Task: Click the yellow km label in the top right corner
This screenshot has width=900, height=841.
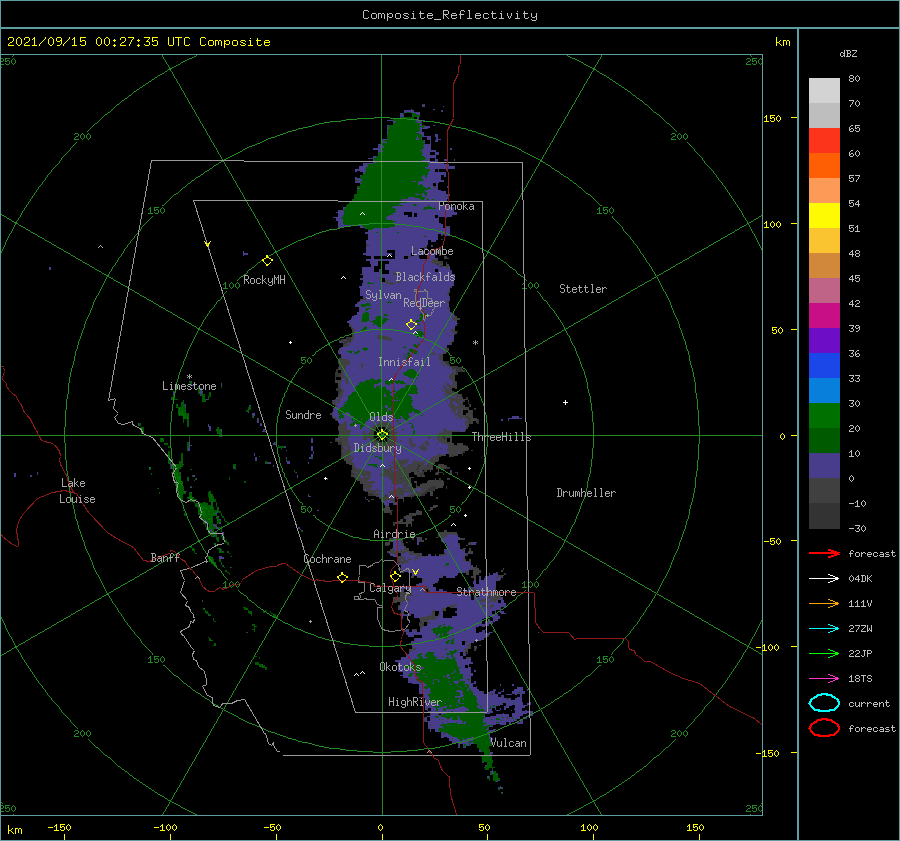Action: [x=782, y=42]
